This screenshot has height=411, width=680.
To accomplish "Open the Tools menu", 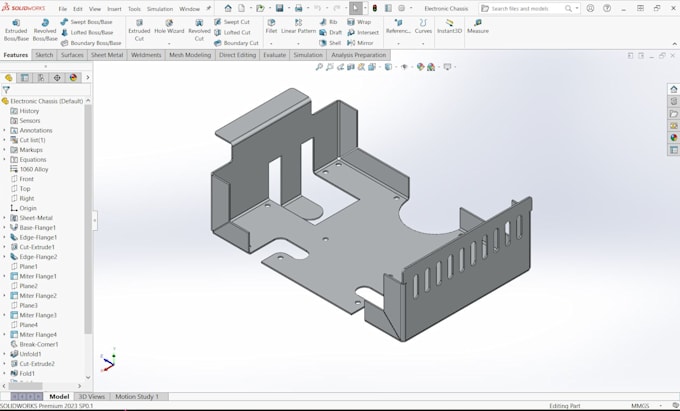I will [134, 9].
